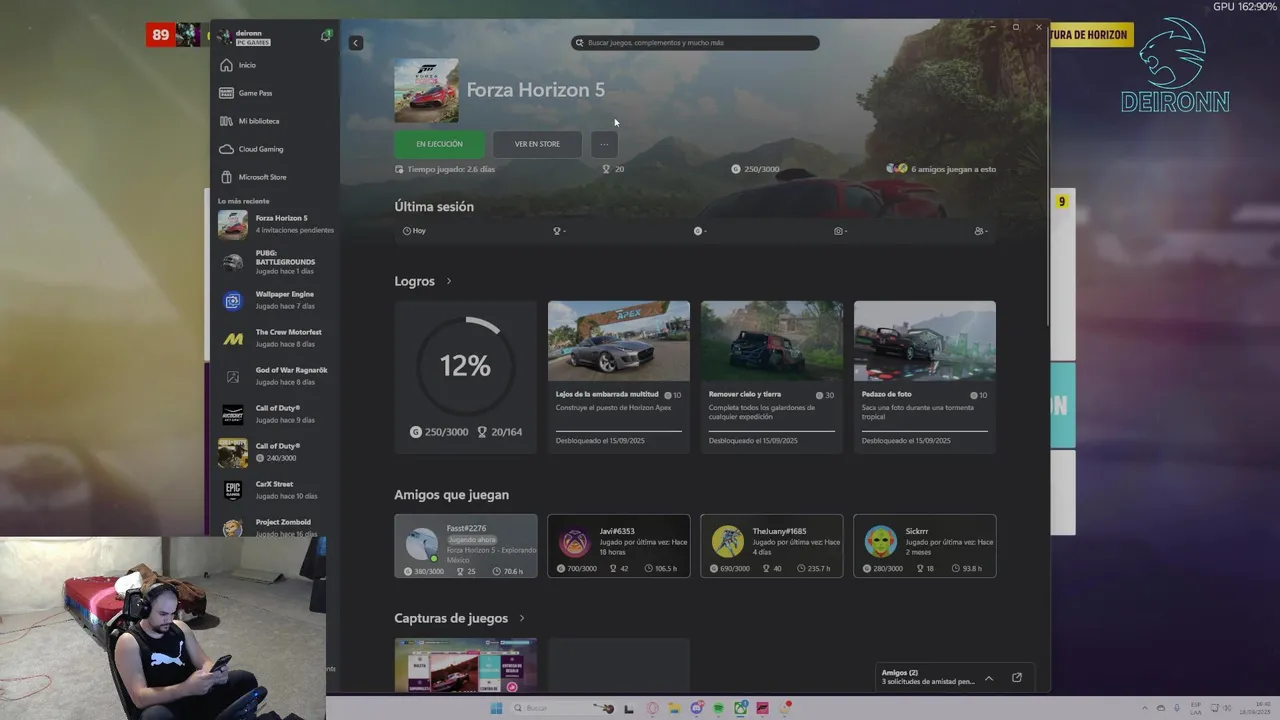Click the deironn profile avatar
The width and height of the screenshot is (1280, 720).
pos(224,37)
